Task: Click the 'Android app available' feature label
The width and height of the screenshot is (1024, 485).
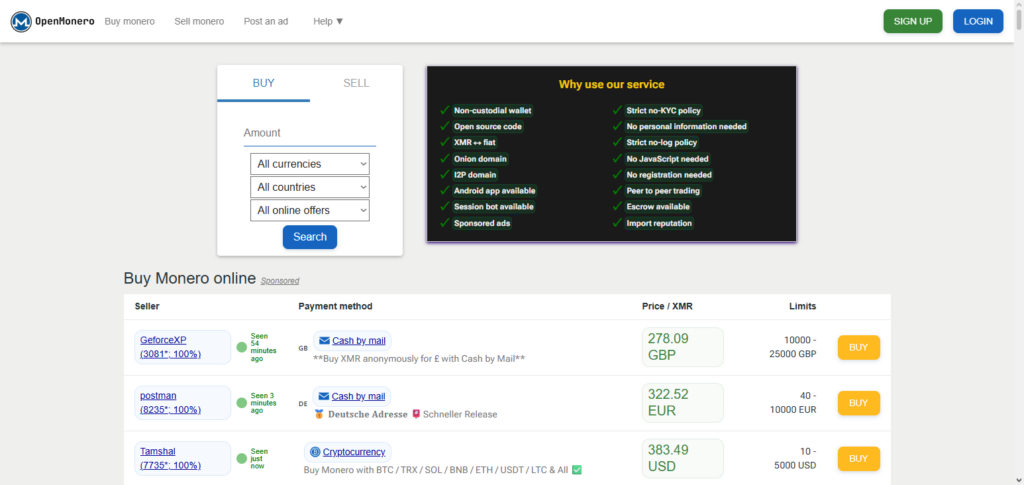Action: tap(494, 191)
